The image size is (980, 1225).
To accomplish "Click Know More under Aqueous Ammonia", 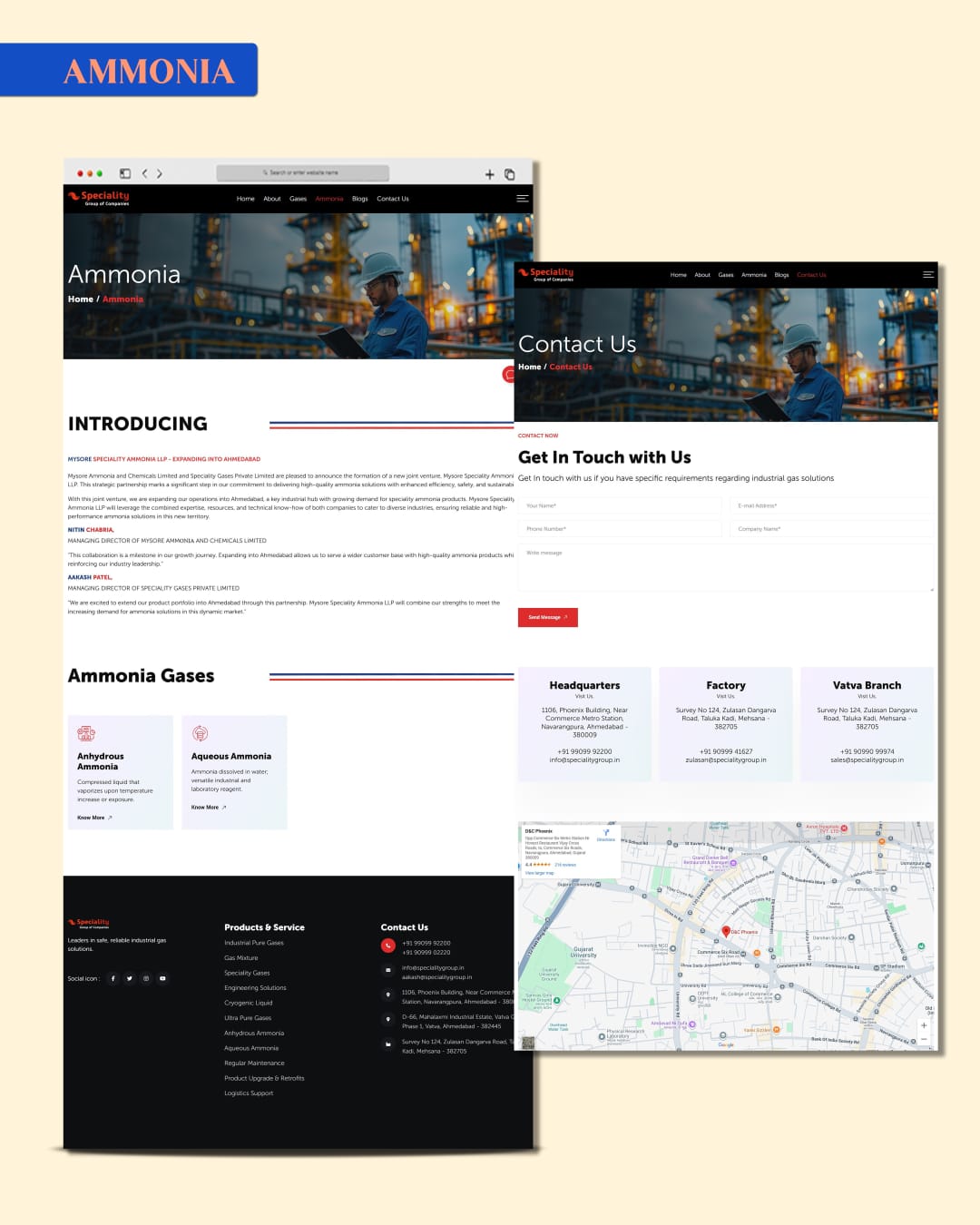I will tap(208, 807).
